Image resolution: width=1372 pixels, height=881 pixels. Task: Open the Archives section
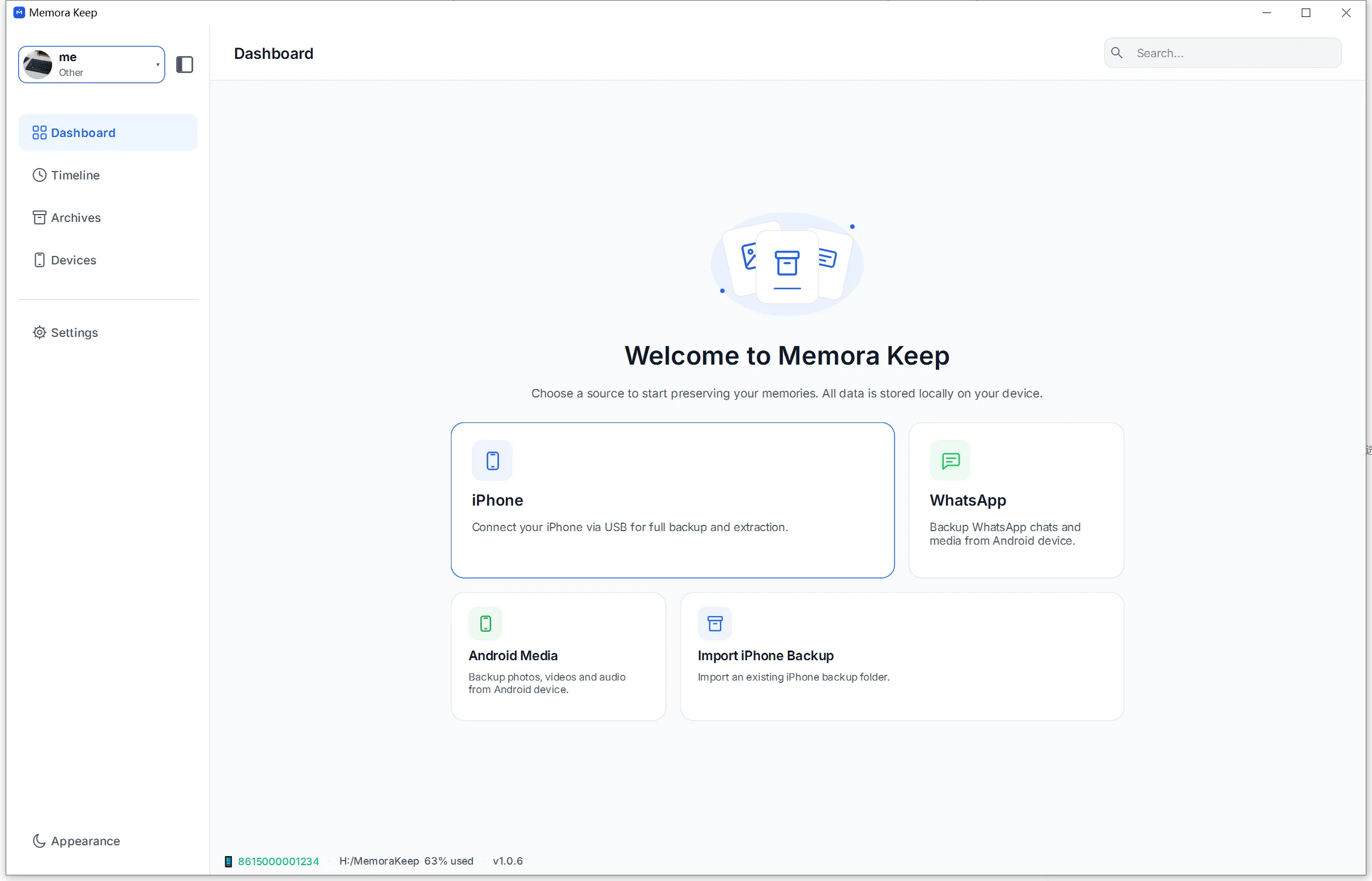pyautogui.click(x=108, y=217)
